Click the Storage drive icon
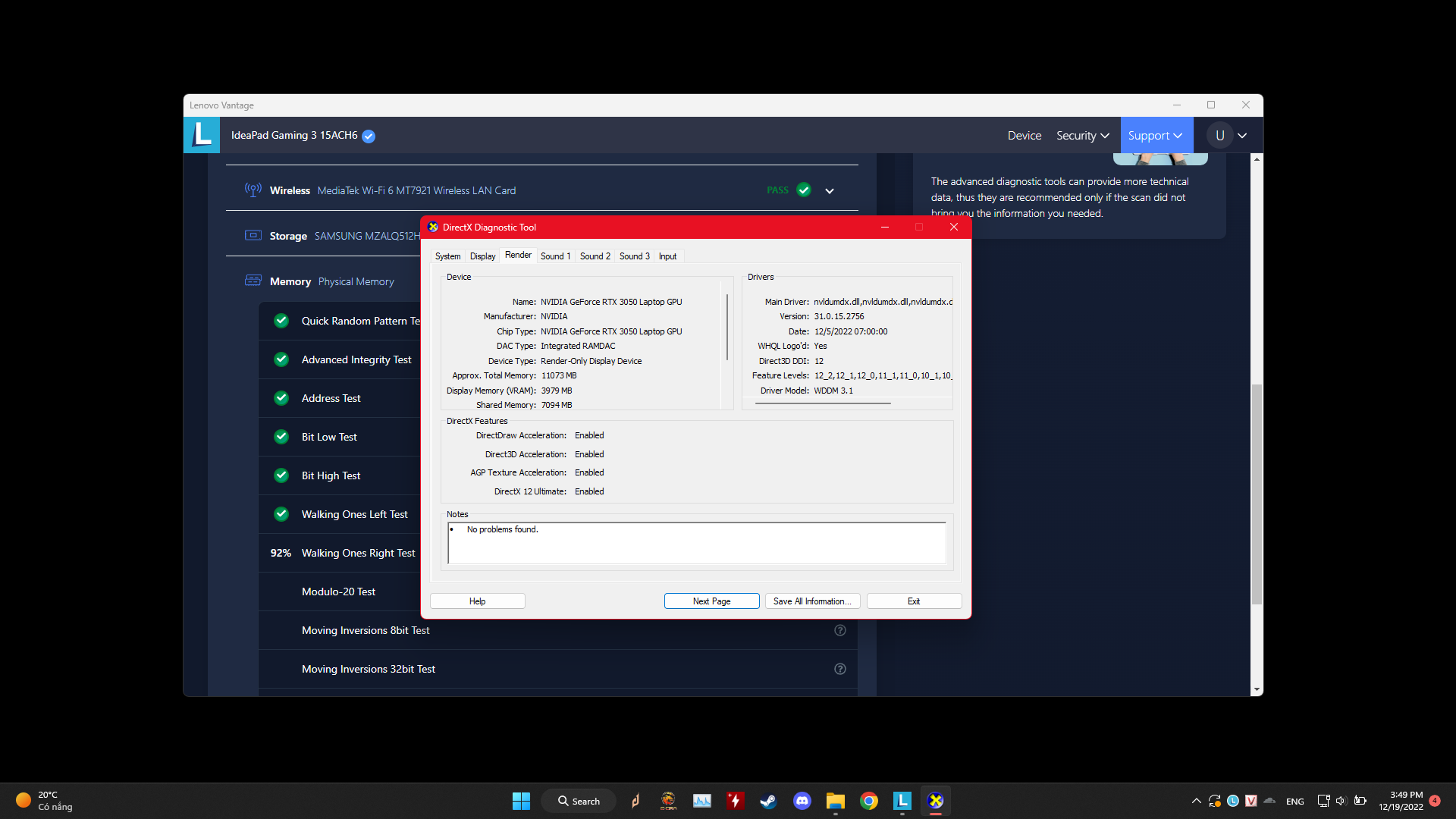The width and height of the screenshot is (1456, 819). 253,235
